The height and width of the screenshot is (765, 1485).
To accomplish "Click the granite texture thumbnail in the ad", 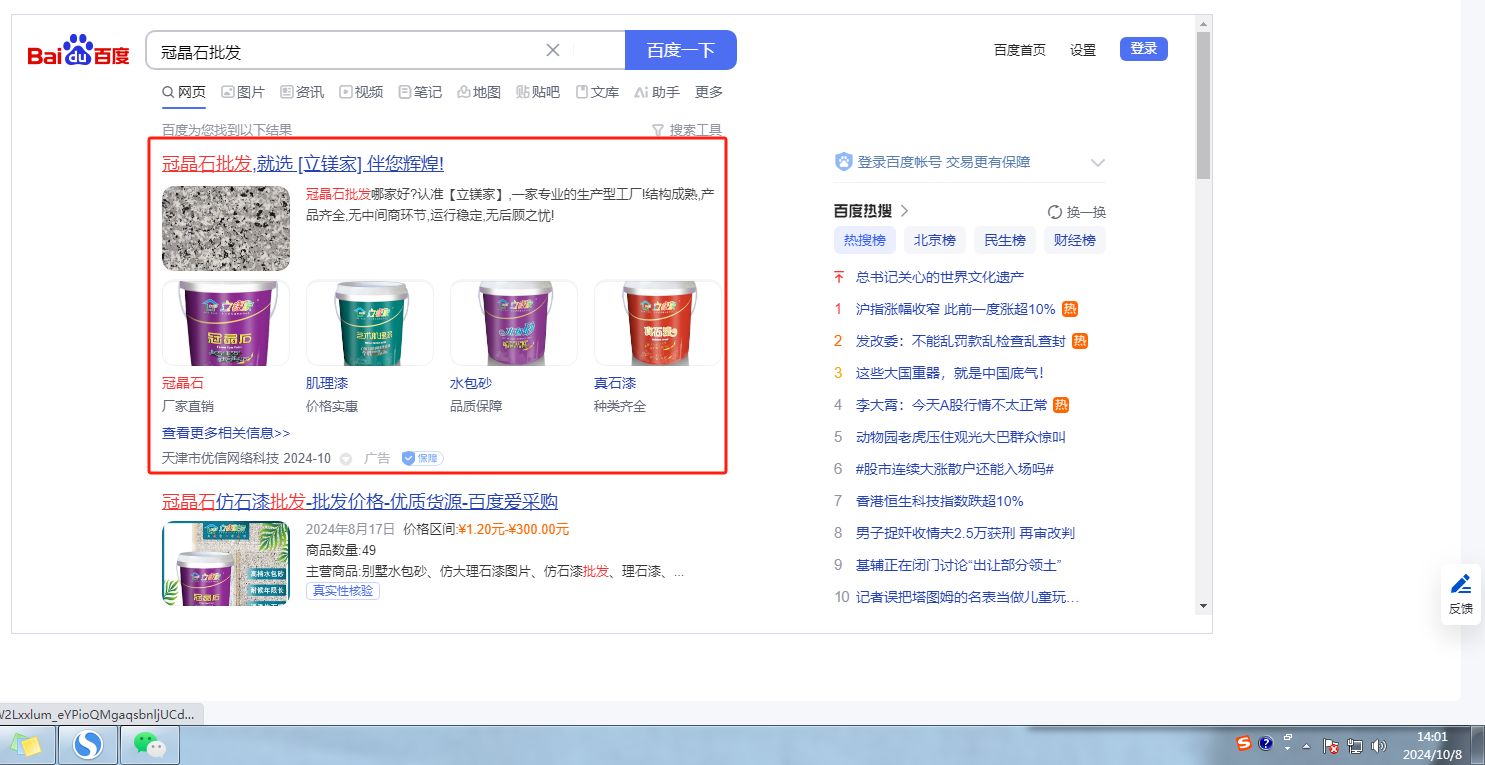I will click(226, 228).
